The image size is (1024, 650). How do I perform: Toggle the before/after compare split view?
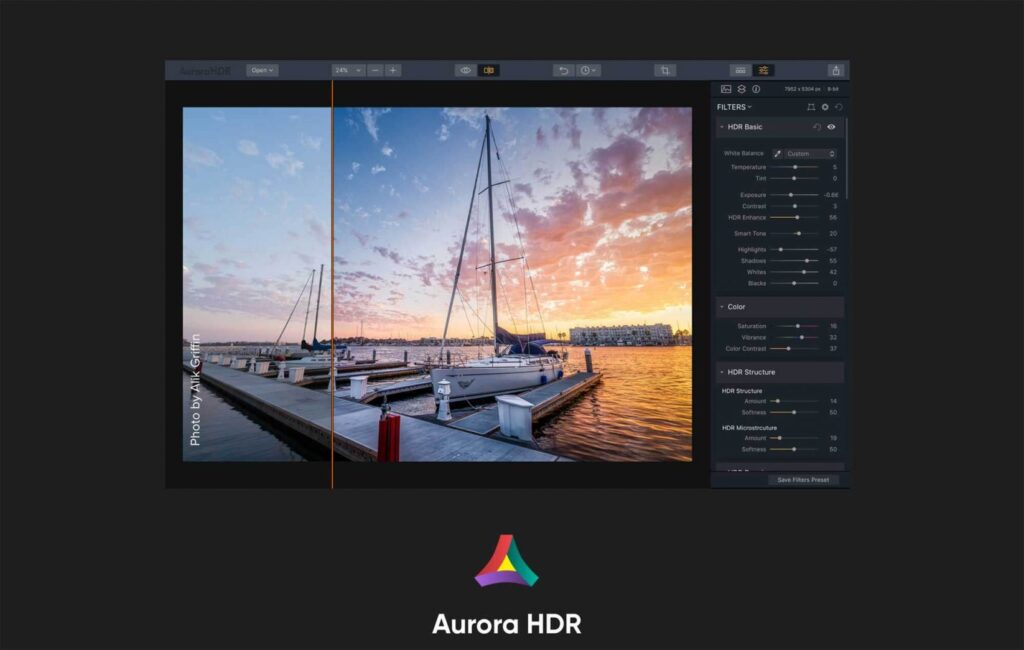point(488,70)
